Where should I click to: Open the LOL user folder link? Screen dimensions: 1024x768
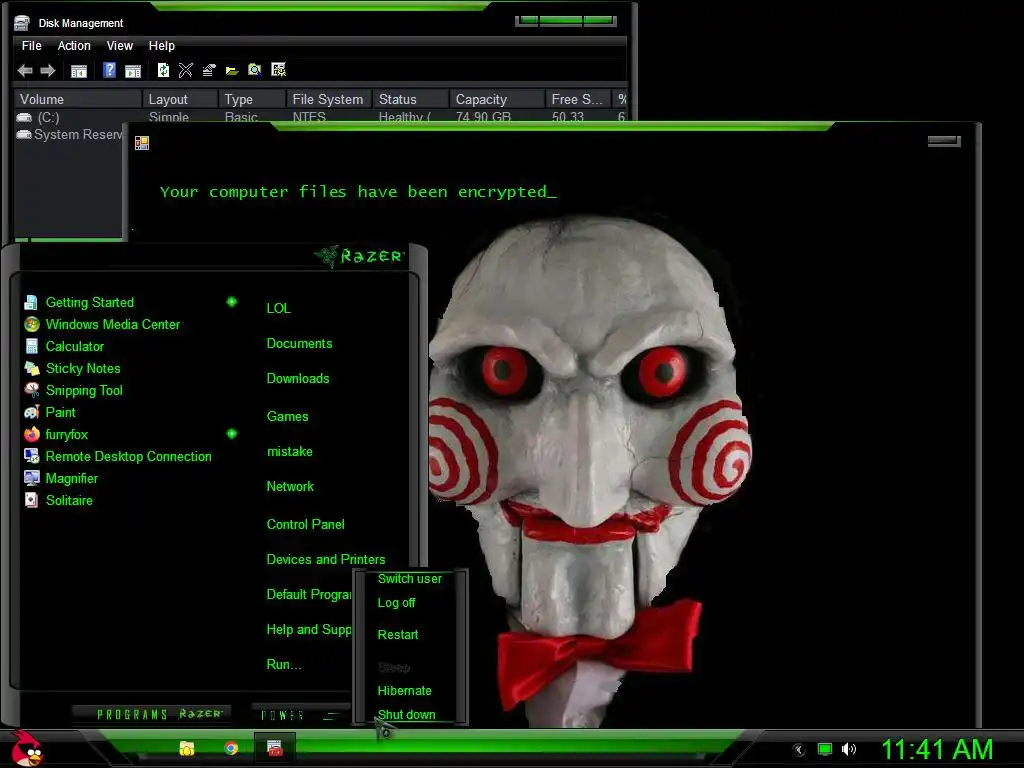click(x=278, y=308)
